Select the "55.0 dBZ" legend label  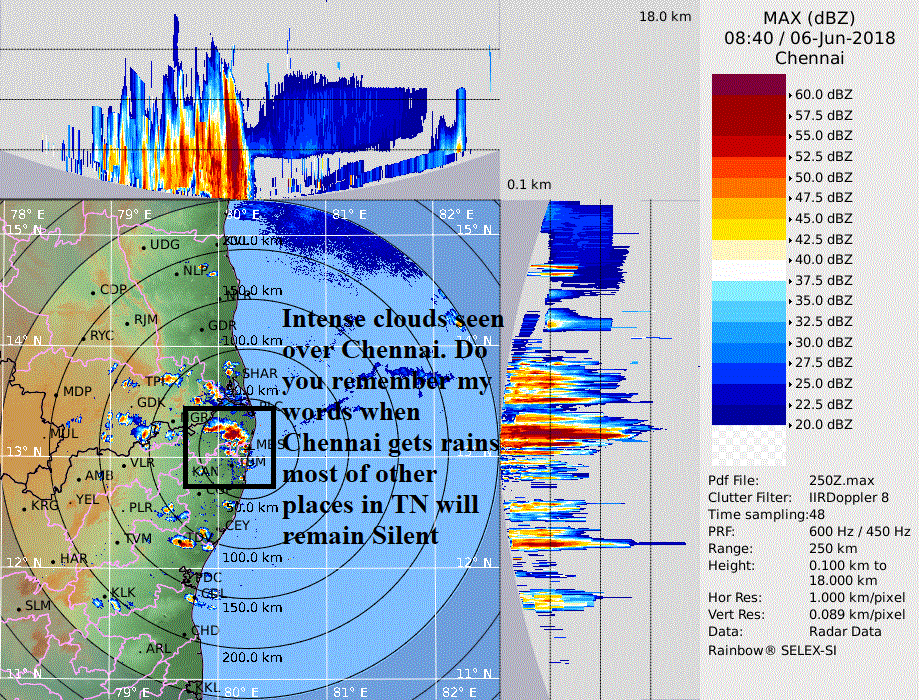pos(823,135)
